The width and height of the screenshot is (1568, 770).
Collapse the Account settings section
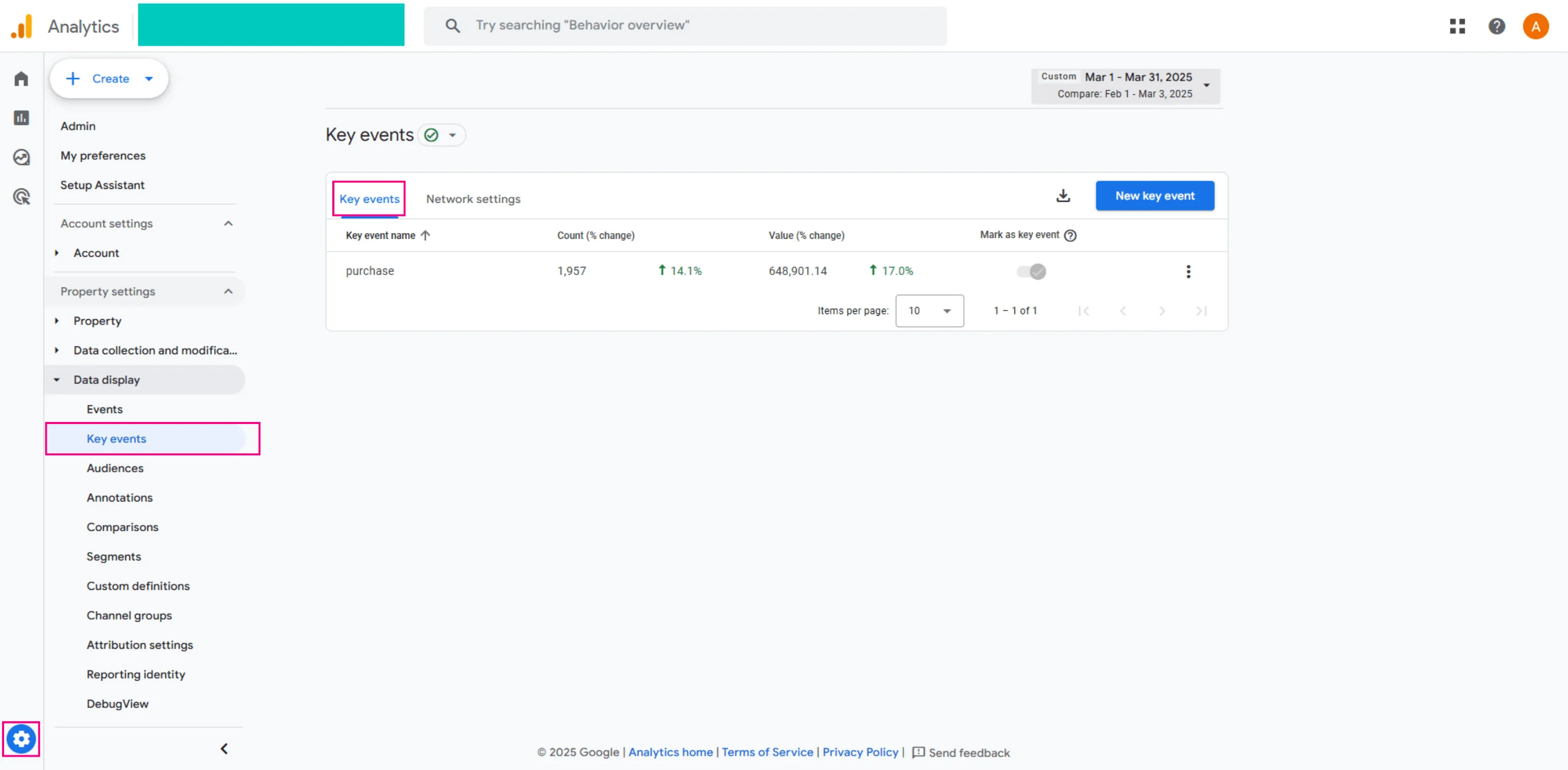pyautogui.click(x=228, y=223)
